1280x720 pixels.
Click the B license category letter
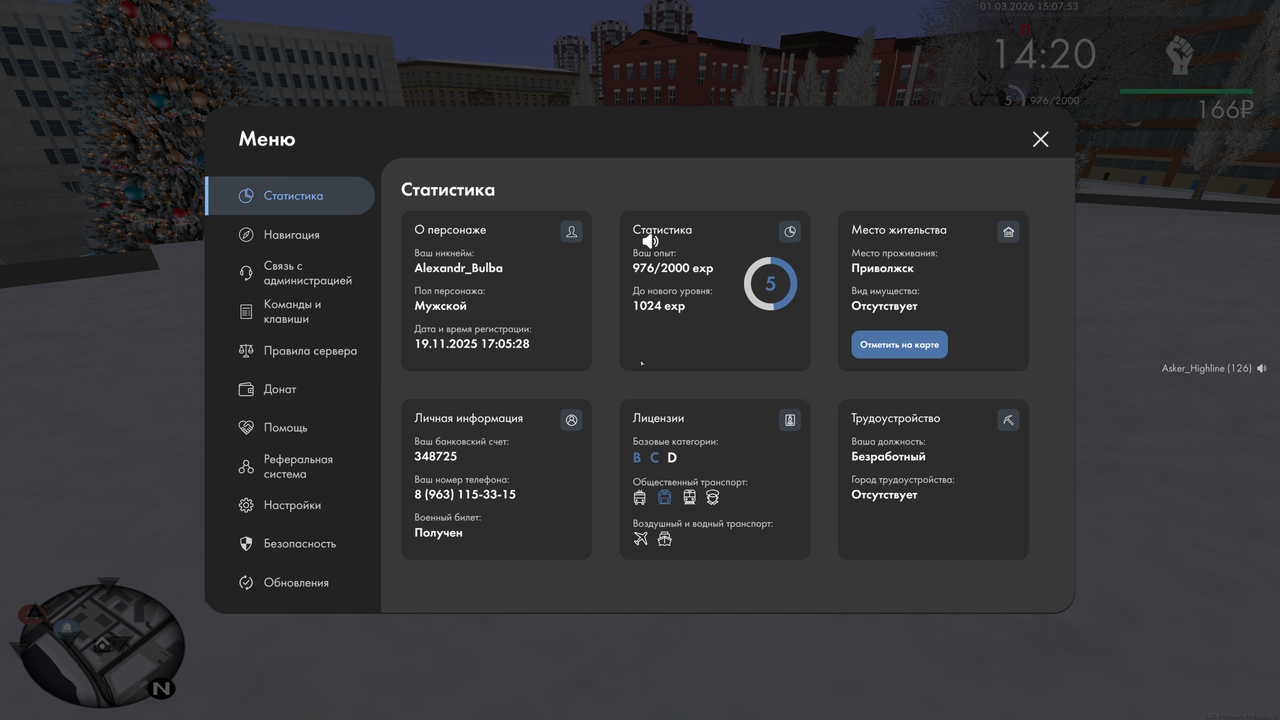click(x=637, y=458)
